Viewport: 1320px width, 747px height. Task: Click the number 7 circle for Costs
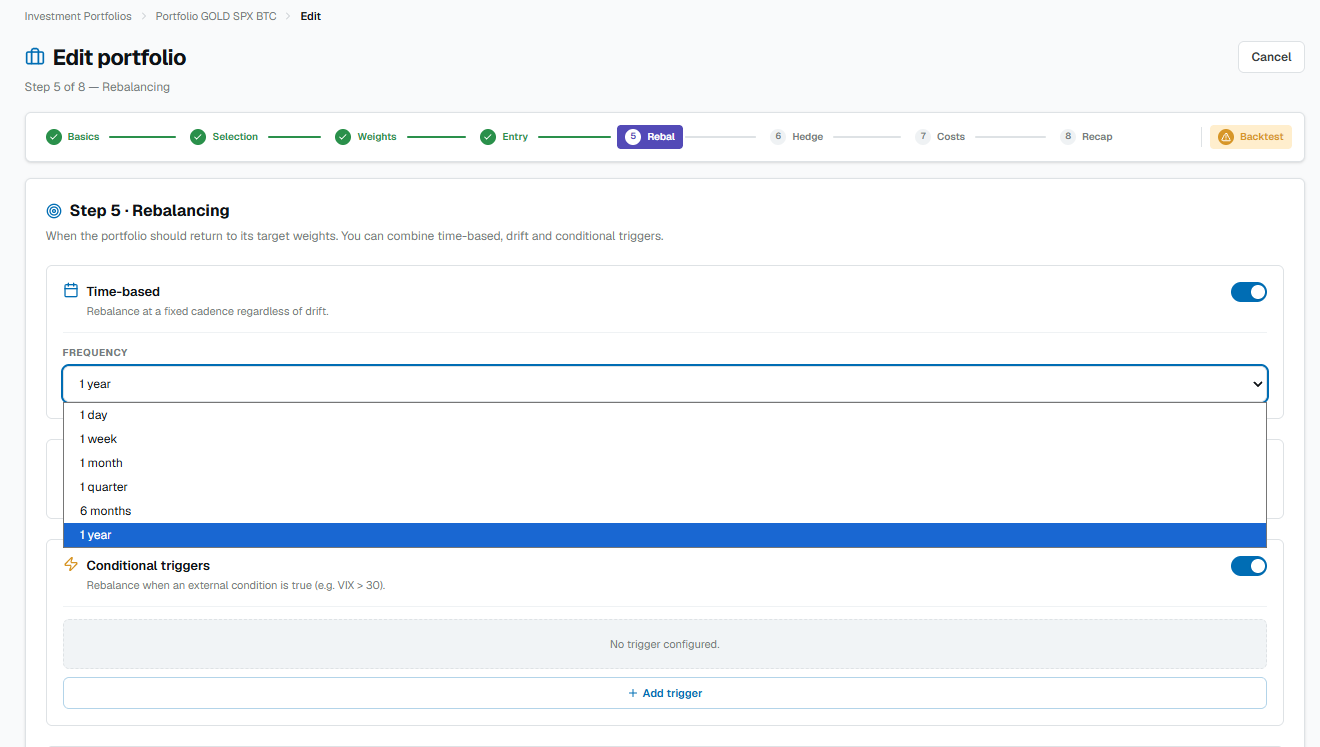click(x=923, y=137)
